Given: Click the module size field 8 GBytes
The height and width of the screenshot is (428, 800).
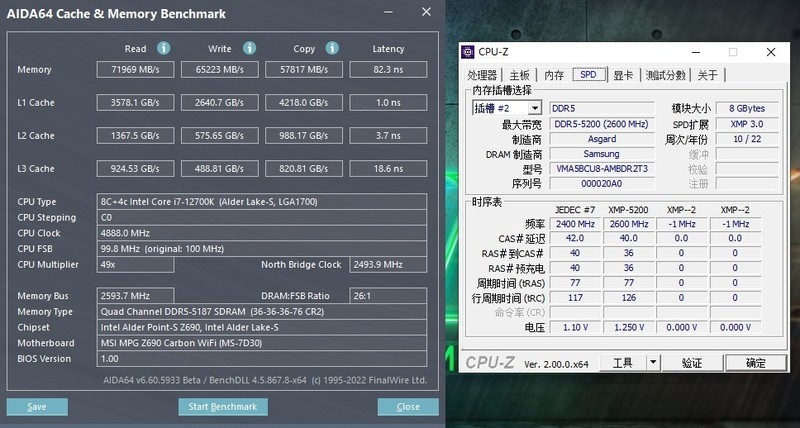Looking at the screenshot, I should click(x=747, y=108).
